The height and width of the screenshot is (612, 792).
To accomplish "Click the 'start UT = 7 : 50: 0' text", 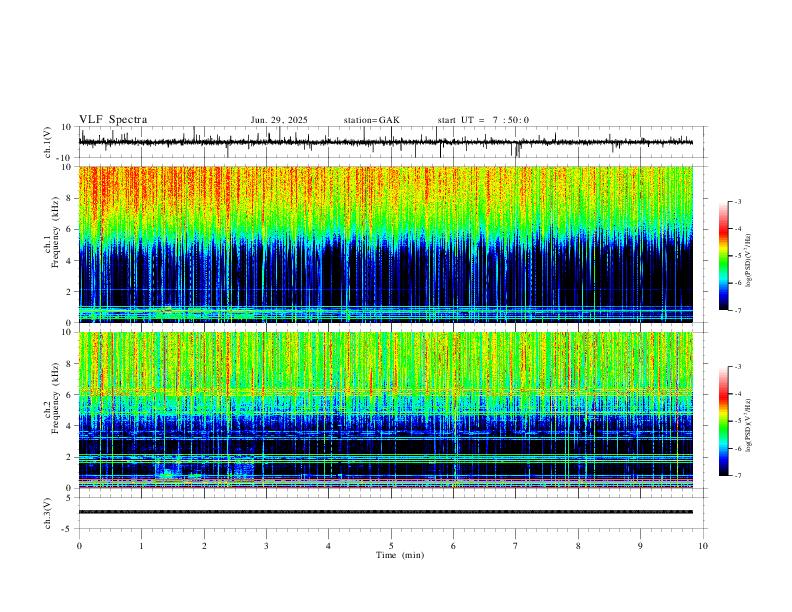I will [483, 120].
